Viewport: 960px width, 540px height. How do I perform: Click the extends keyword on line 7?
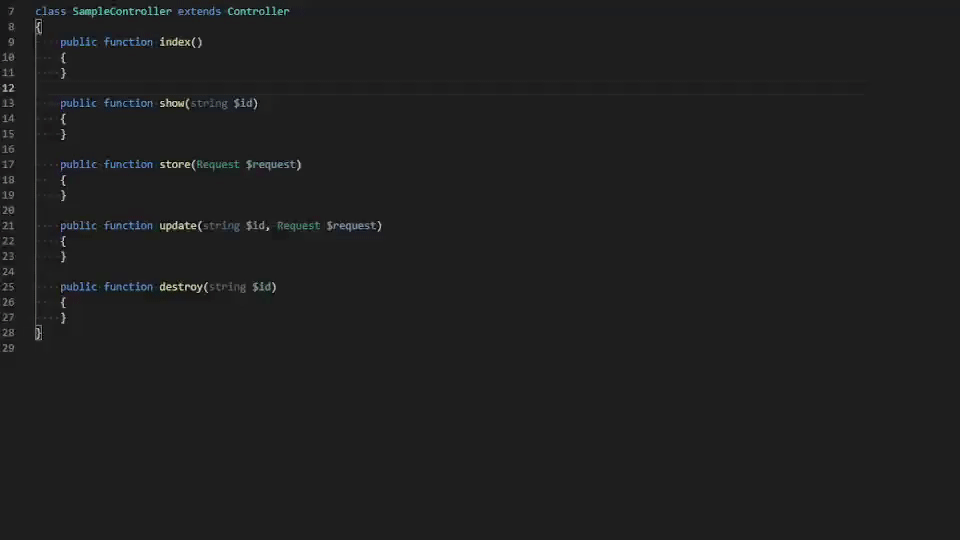[199, 11]
